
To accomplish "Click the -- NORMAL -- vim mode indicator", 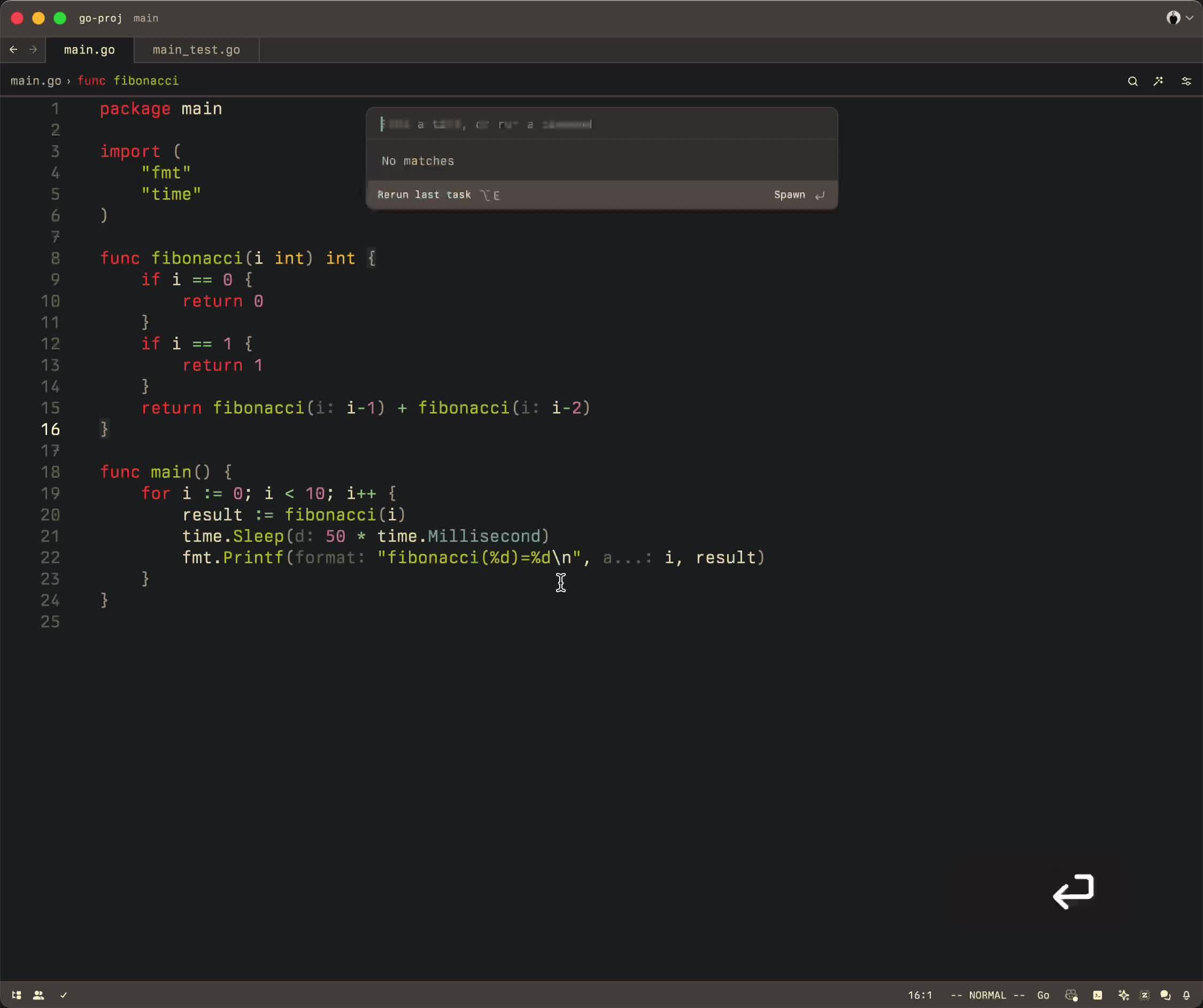I will click(x=988, y=995).
